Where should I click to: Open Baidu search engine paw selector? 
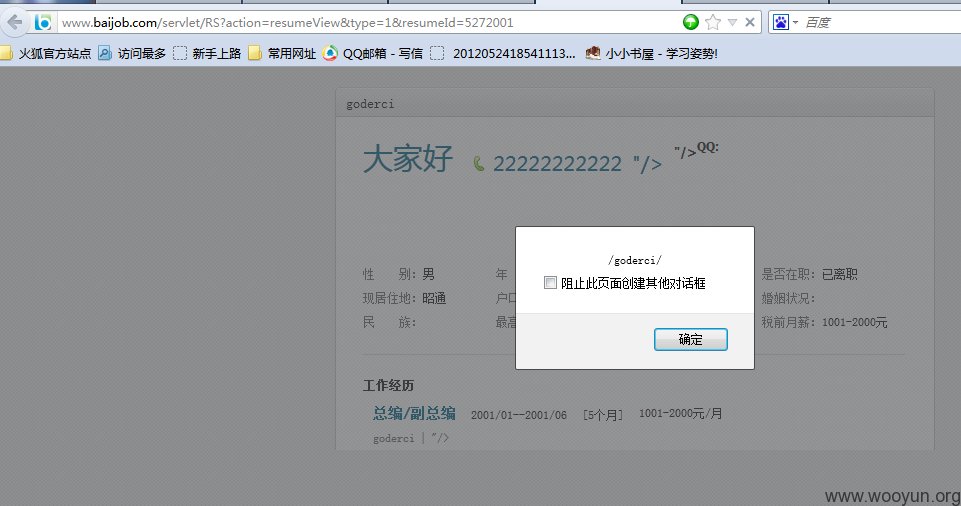click(784, 23)
